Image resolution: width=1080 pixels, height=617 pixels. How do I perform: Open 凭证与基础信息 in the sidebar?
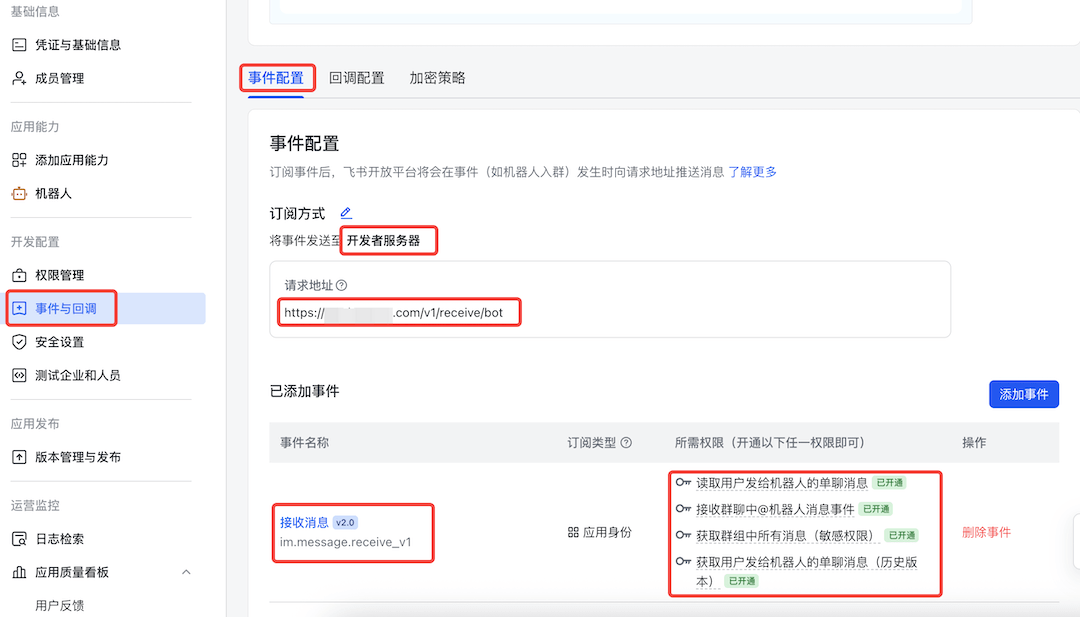[78, 45]
